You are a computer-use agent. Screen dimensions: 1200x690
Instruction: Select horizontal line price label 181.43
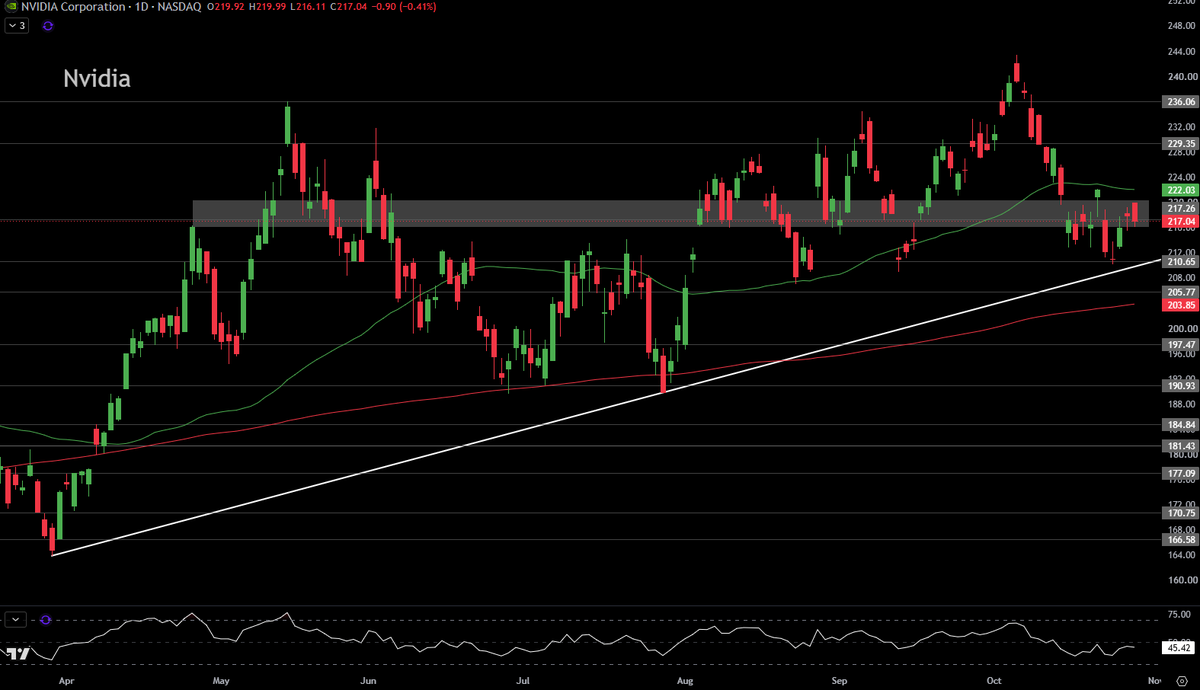[x=1181, y=446]
